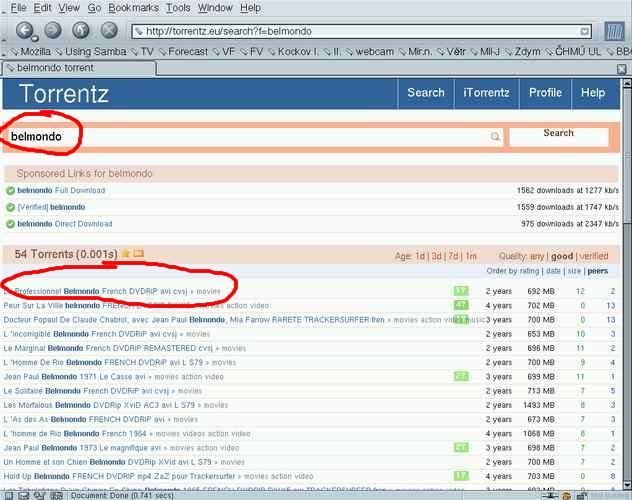Close tab with the tab bar X icon
632x500 pixels.
click(x=622, y=69)
